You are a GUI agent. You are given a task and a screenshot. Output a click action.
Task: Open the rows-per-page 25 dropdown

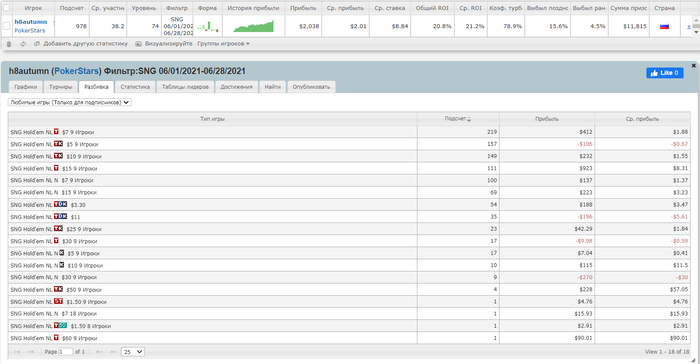point(133,352)
